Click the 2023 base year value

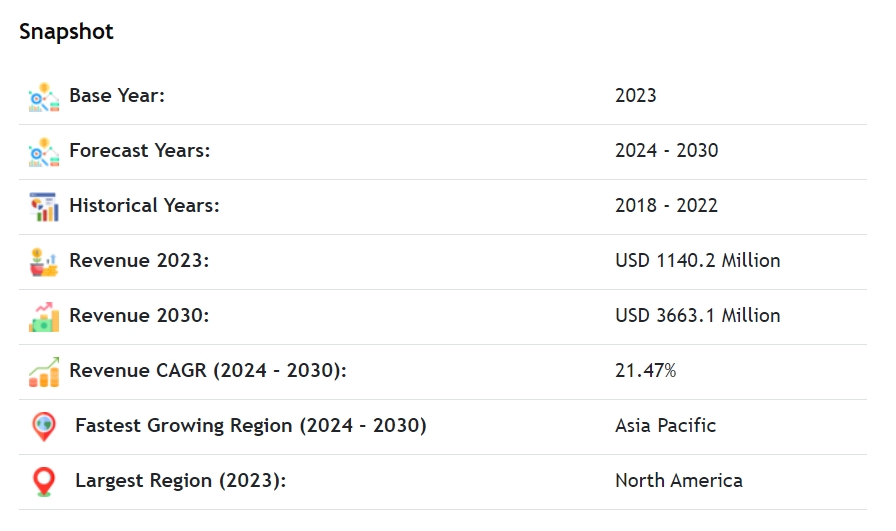point(636,96)
